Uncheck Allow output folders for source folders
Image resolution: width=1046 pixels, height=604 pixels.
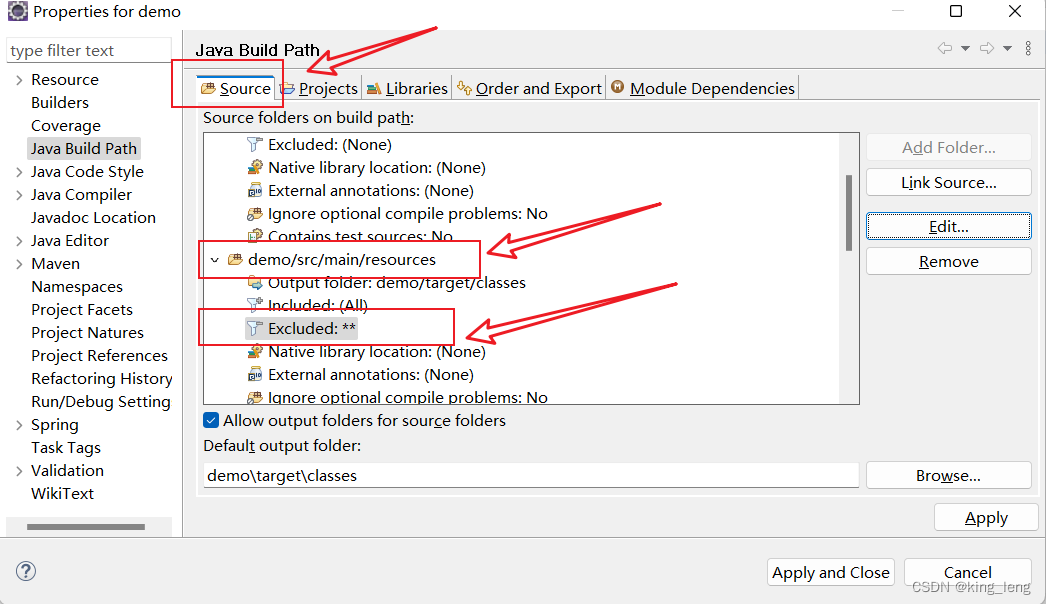(x=211, y=420)
